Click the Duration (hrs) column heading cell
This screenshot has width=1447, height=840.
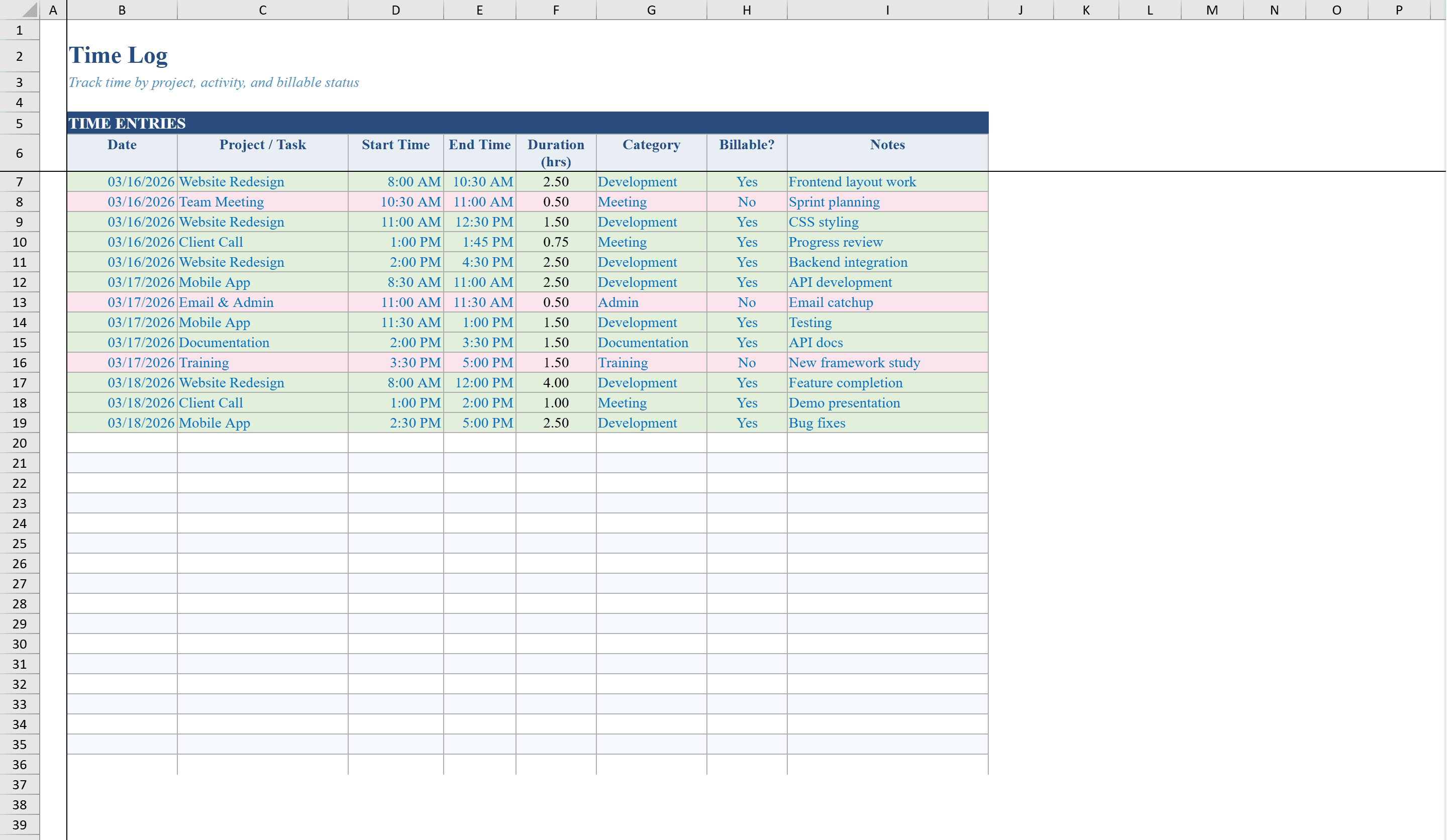tap(555, 152)
